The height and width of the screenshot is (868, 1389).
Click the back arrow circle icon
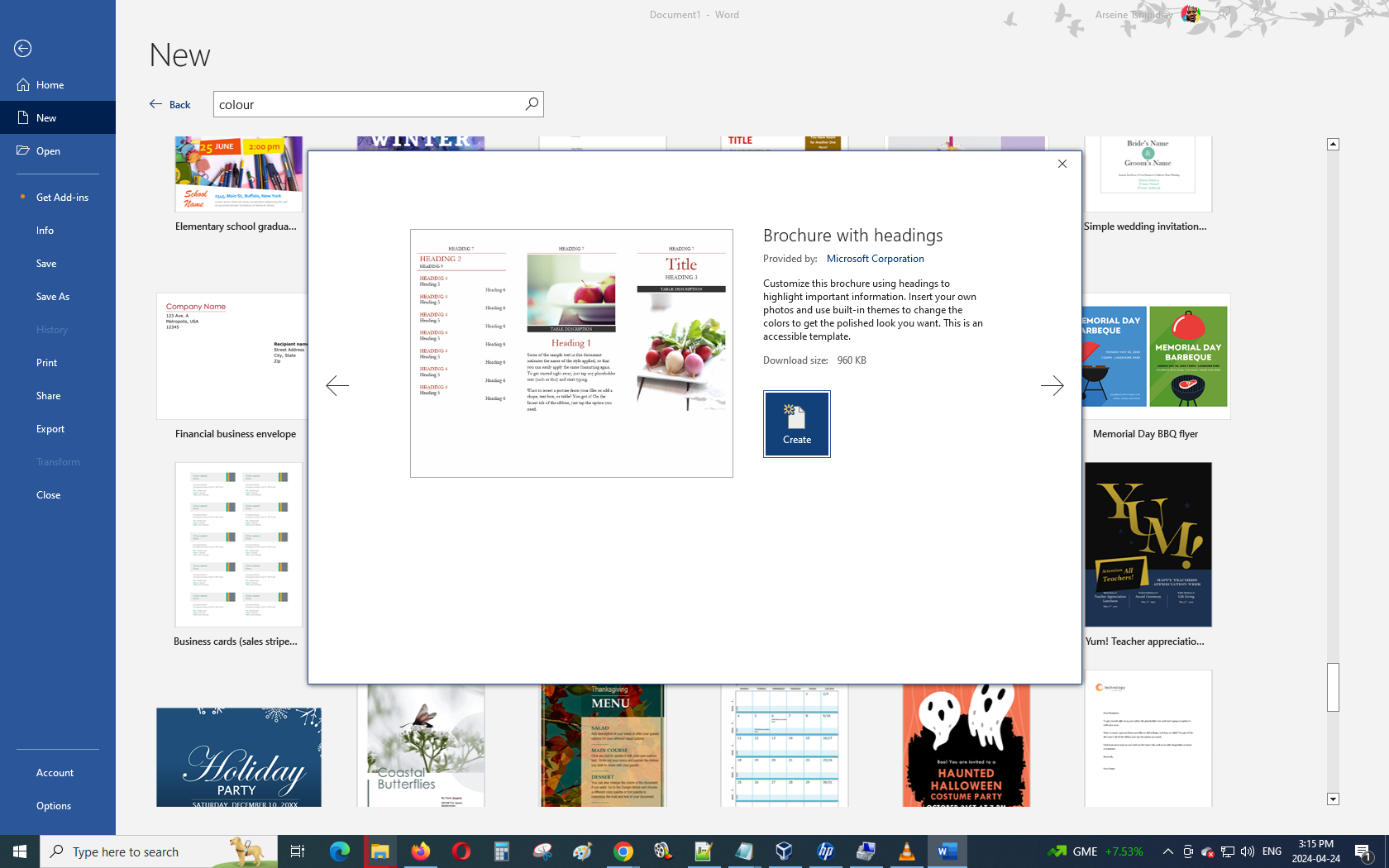23,49
